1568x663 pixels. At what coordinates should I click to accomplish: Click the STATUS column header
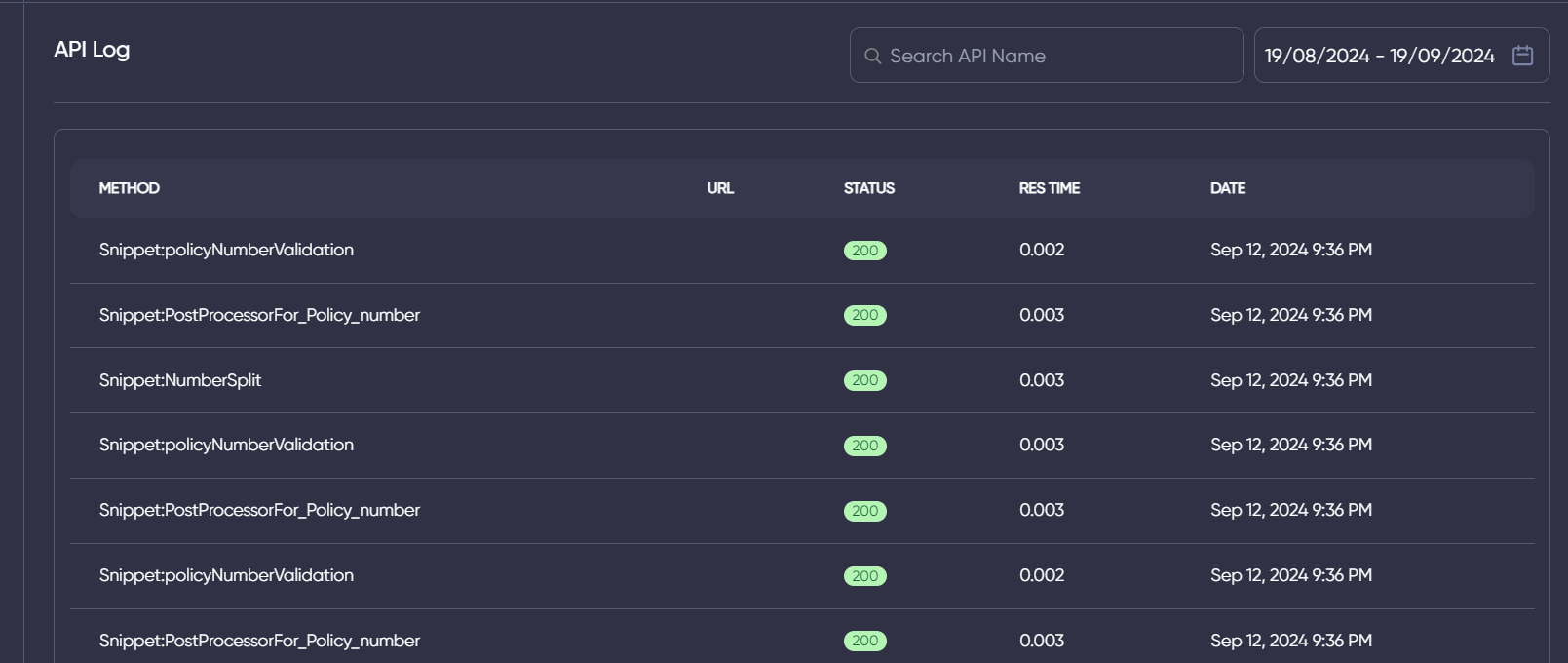pos(869,188)
